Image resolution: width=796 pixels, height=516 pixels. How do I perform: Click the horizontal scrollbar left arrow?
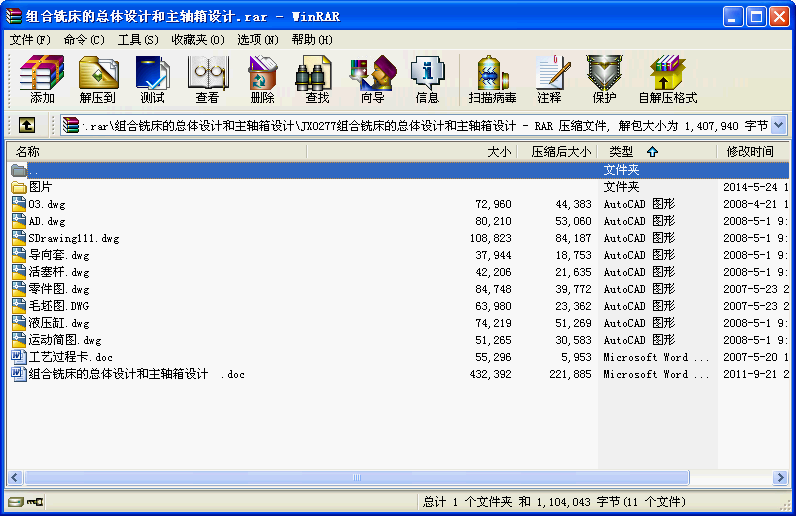(x=15, y=477)
